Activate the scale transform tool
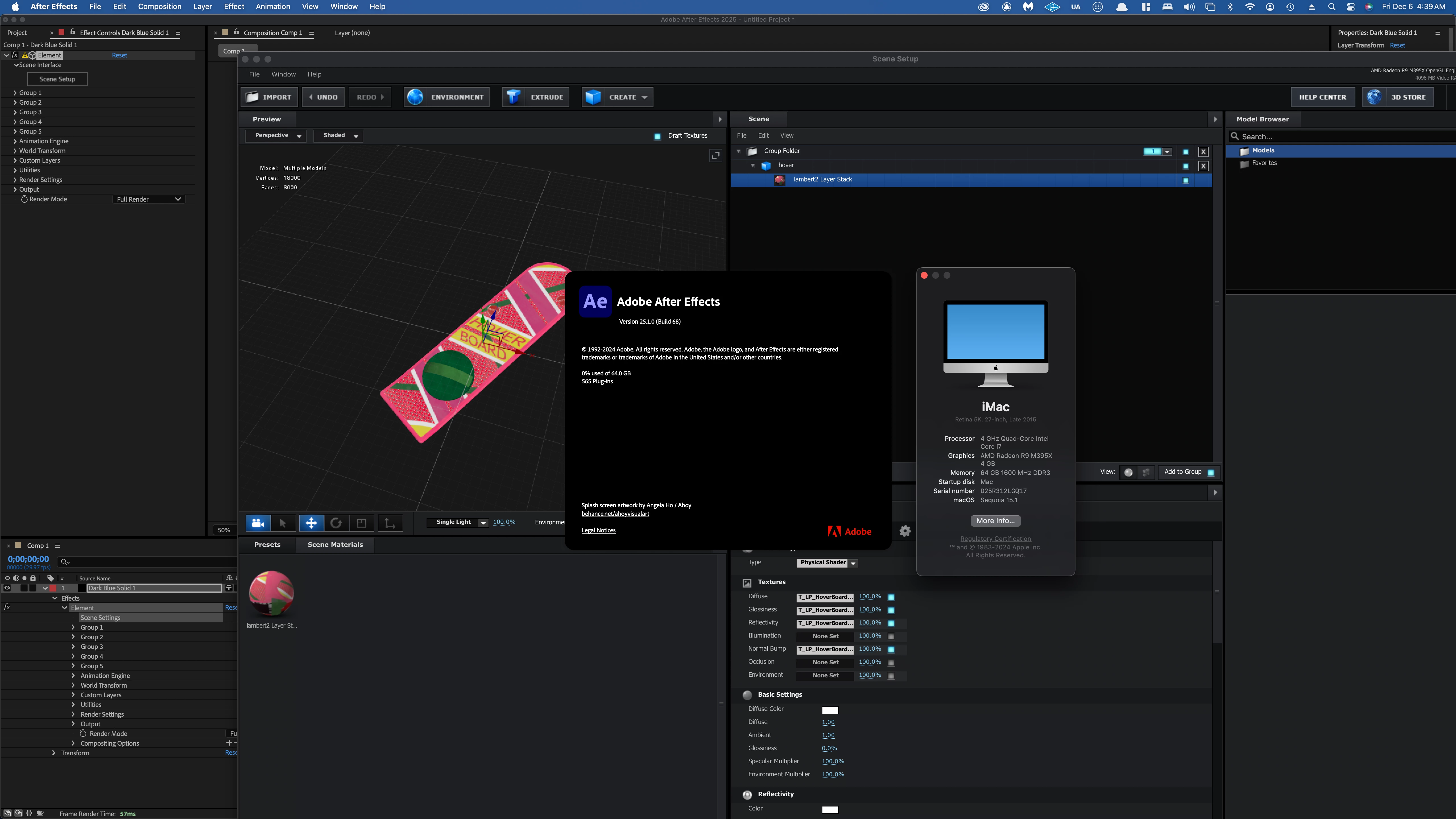This screenshot has height=819, width=1456. (362, 523)
